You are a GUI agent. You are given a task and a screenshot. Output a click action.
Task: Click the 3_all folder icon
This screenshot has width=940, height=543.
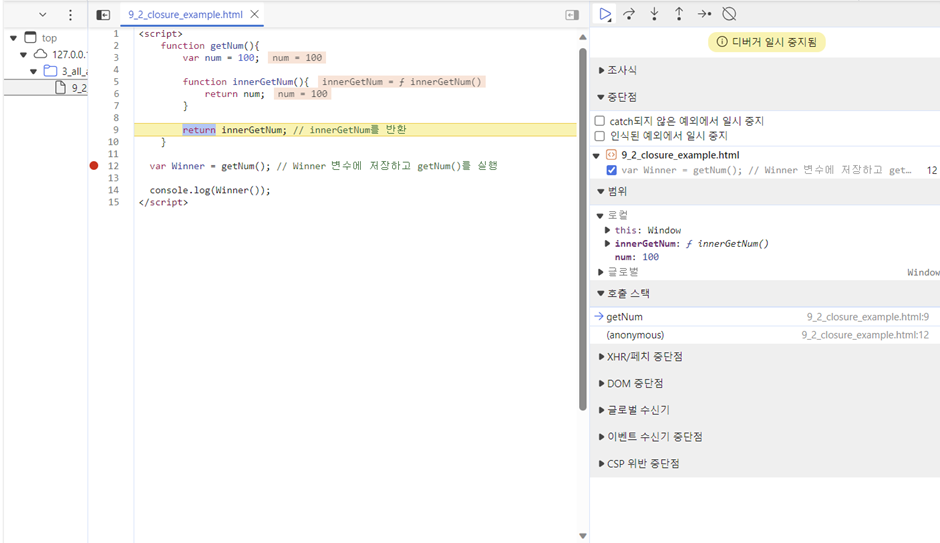pos(50,71)
